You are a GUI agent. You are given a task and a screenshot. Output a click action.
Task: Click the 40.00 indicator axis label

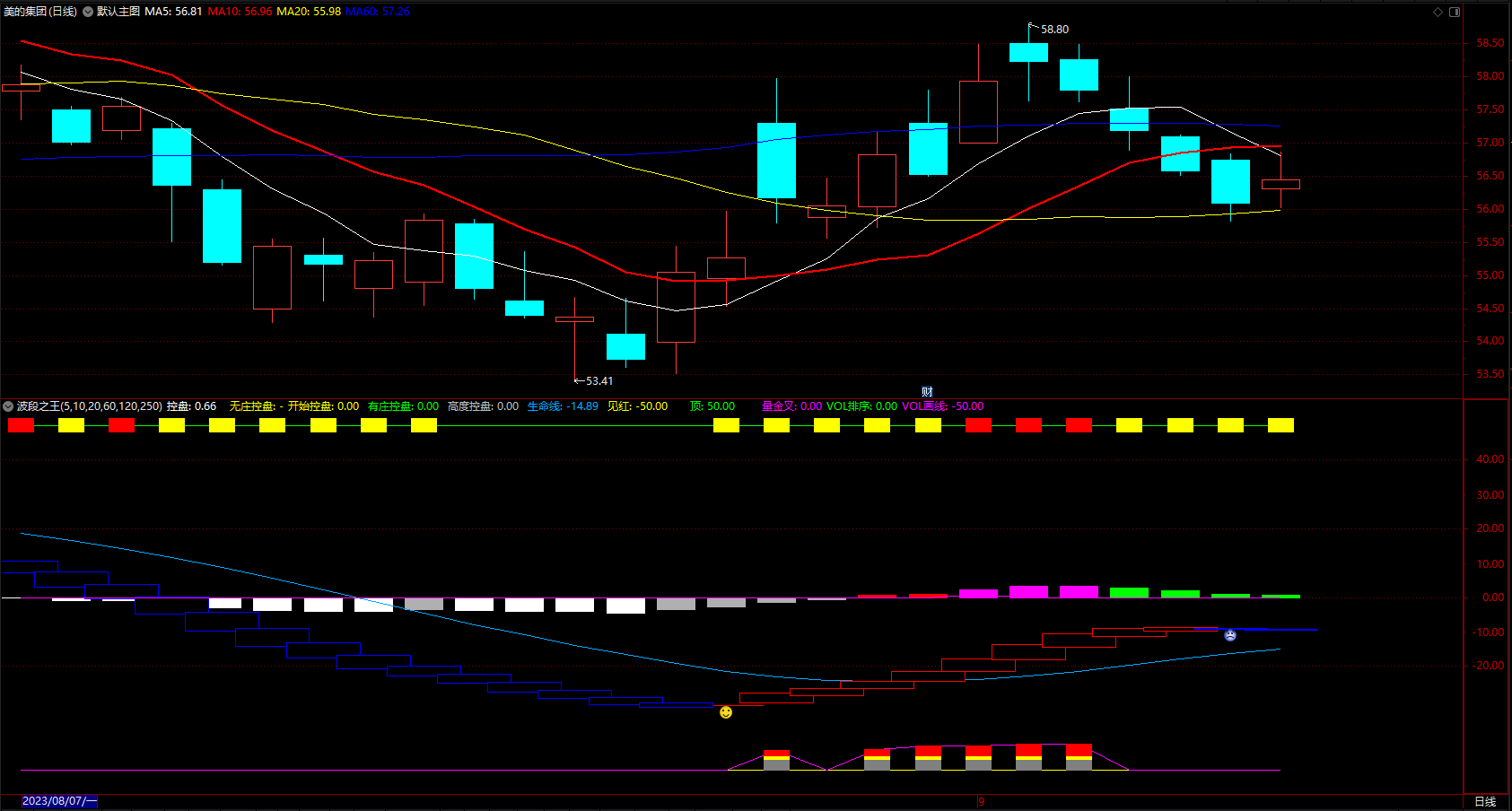tap(1490, 459)
